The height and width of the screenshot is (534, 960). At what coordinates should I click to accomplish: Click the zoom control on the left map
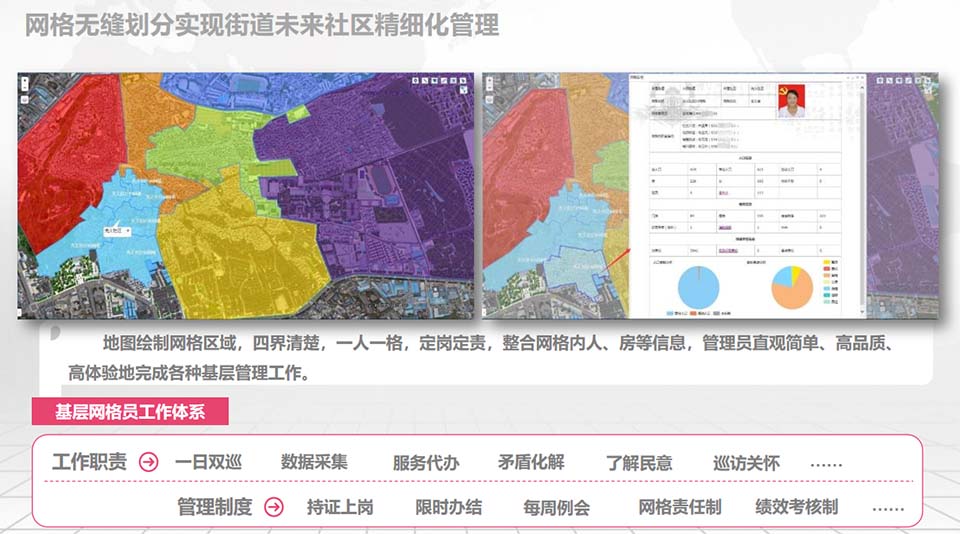click(24, 86)
